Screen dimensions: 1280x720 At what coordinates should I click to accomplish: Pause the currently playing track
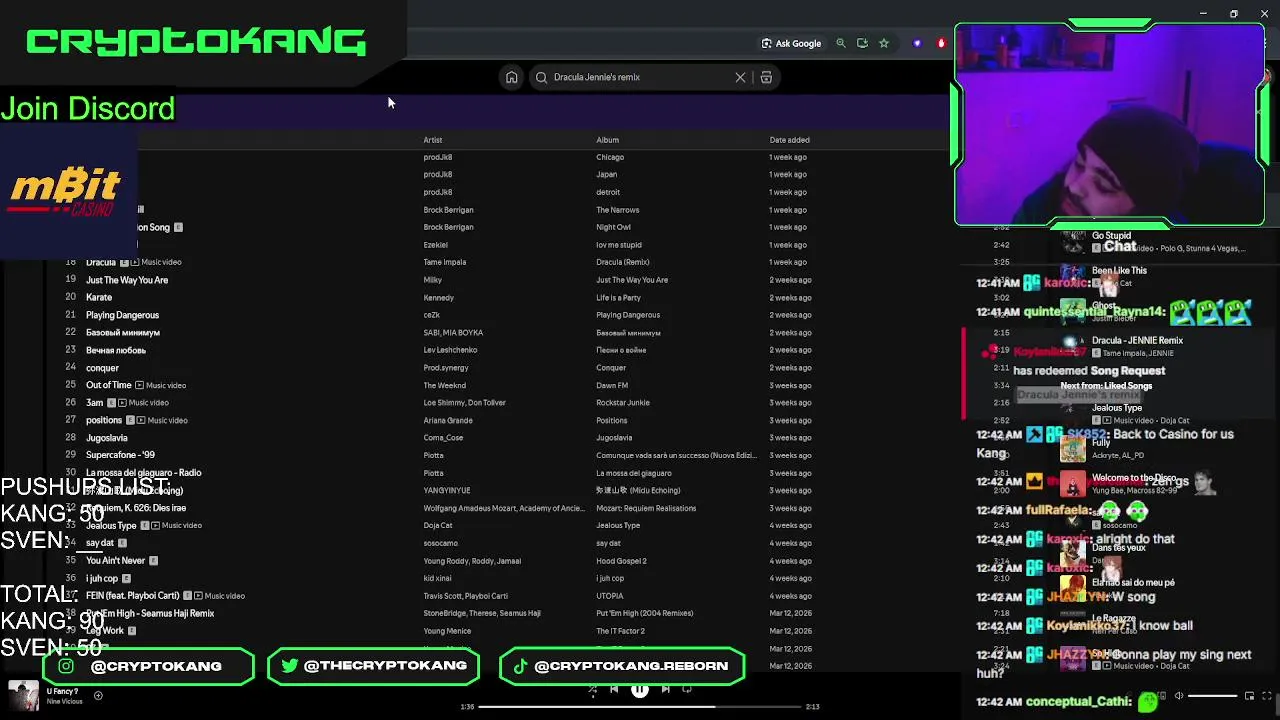click(639, 689)
